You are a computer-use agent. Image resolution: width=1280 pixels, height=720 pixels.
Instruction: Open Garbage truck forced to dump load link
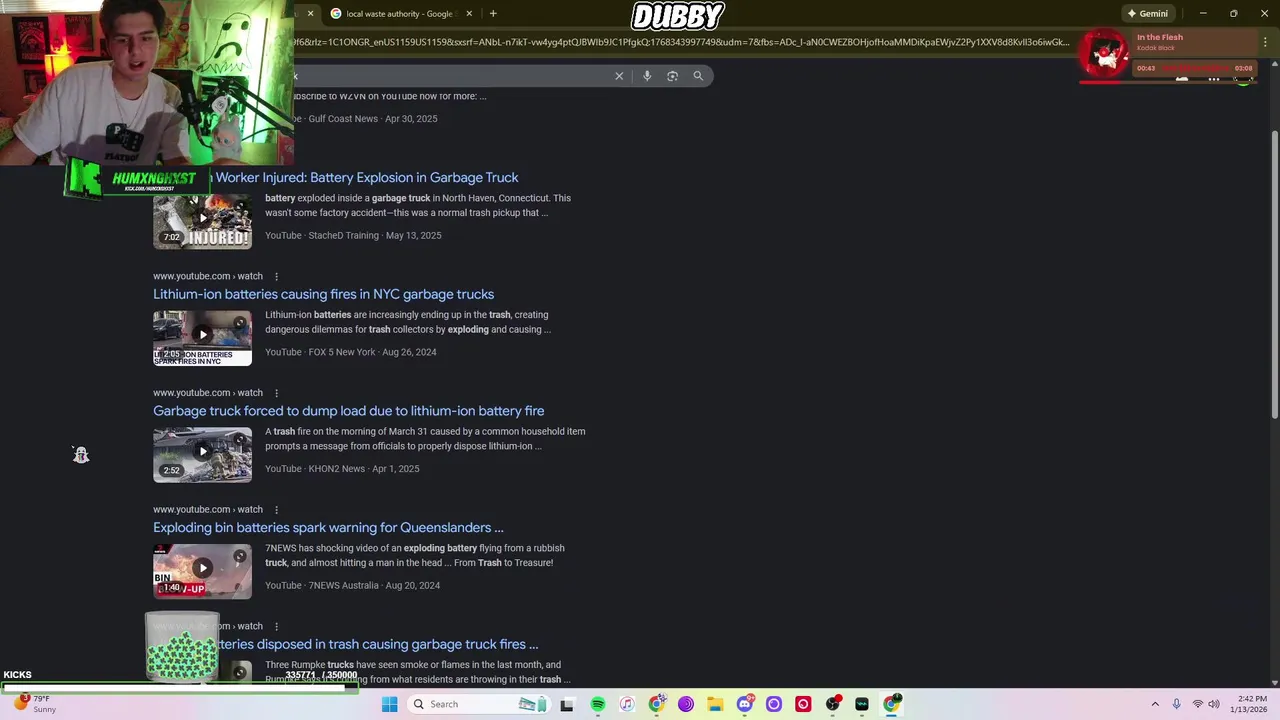click(348, 411)
